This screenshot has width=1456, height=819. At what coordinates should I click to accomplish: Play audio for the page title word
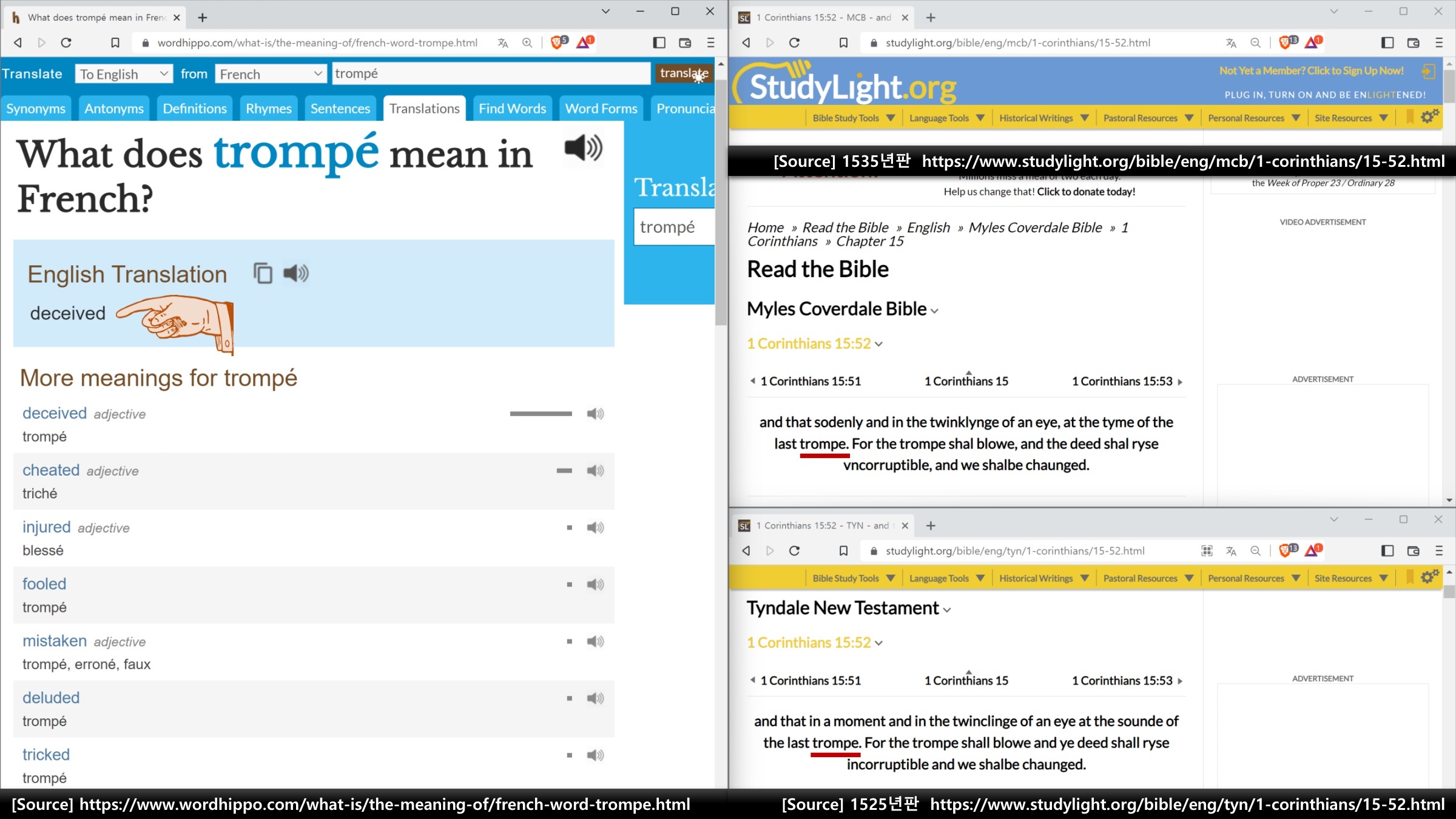(x=583, y=147)
